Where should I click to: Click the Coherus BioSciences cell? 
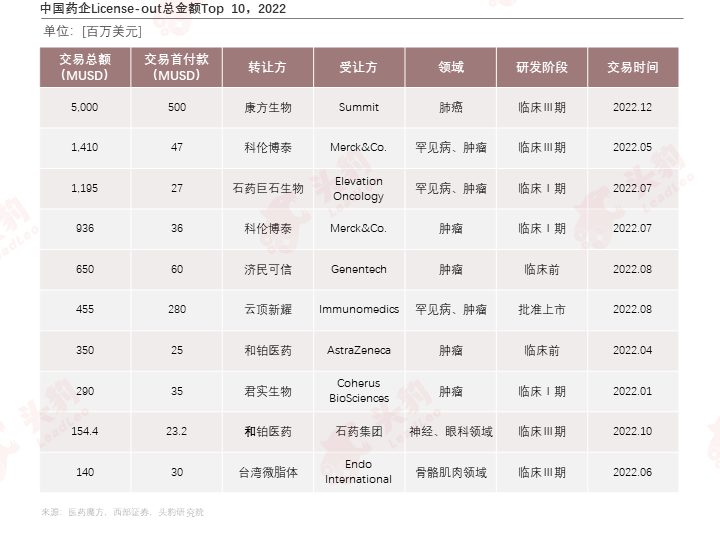[x=359, y=391]
